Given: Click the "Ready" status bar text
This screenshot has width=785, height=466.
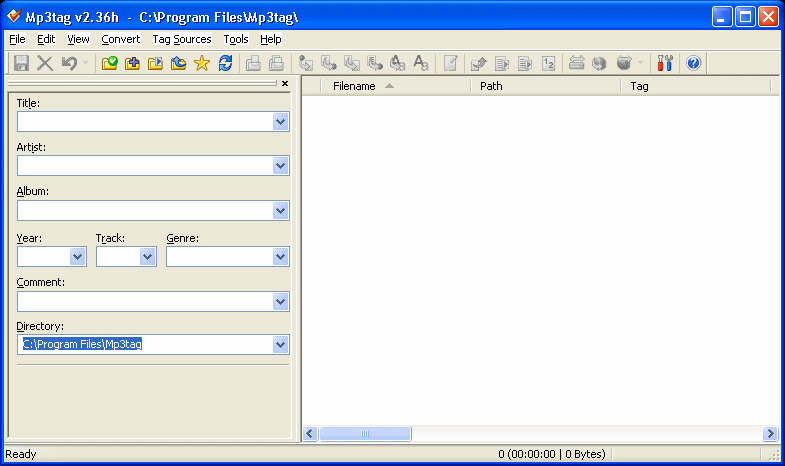Looking at the screenshot, I should 21,454.
